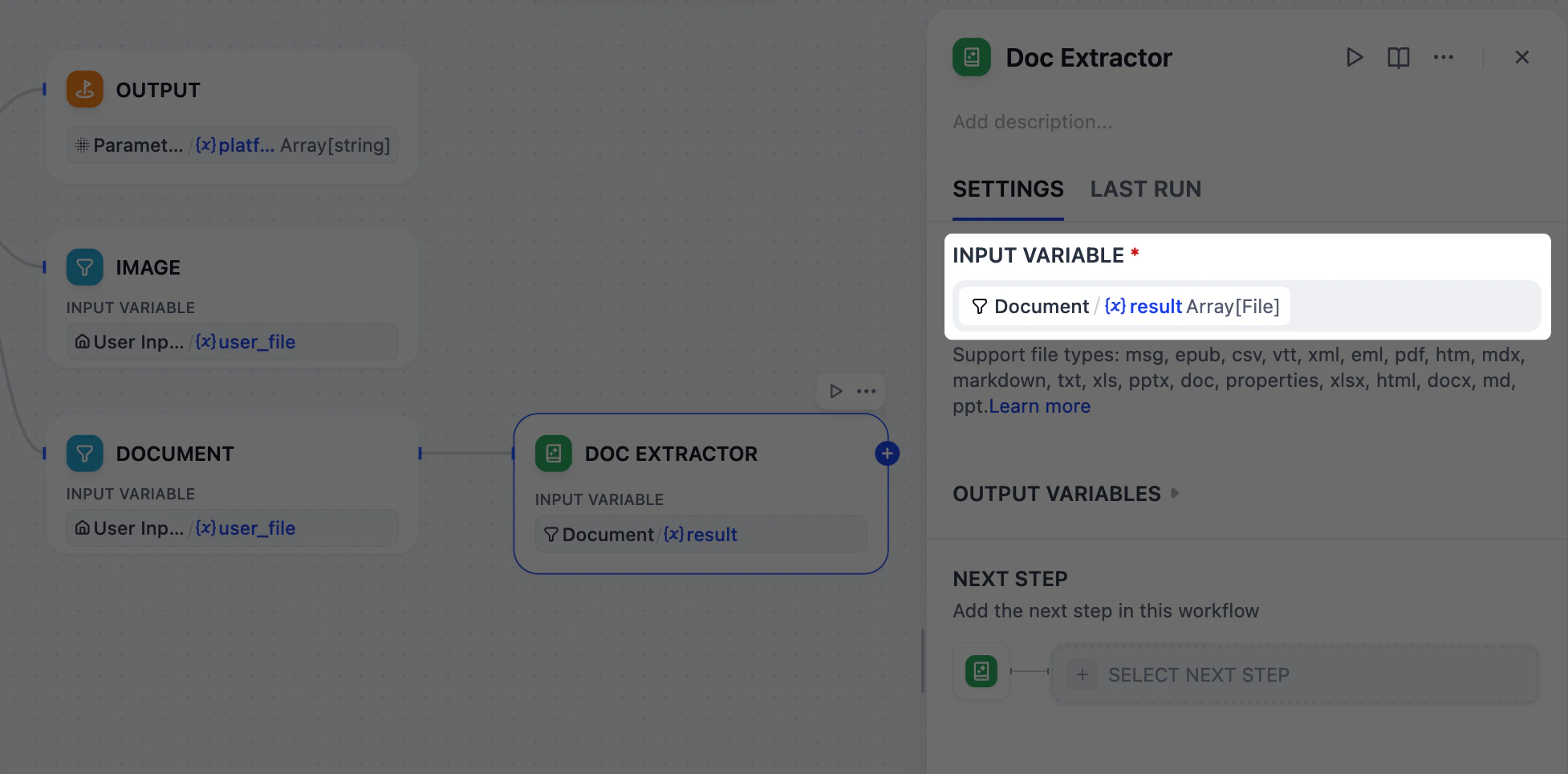Open documentation via the book icon
The width and height of the screenshot is (1568, 774).
point(1398,57)
